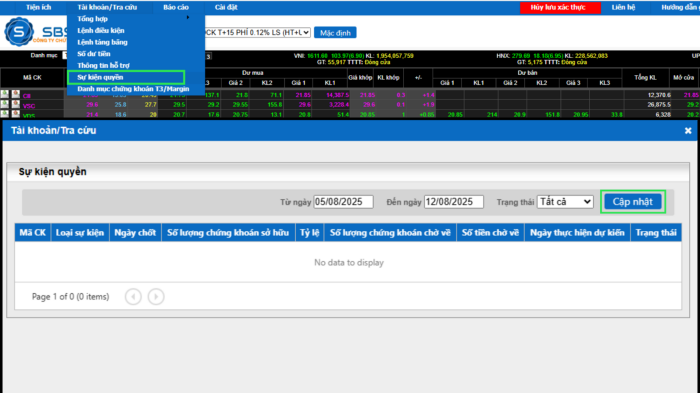Click Số lượng chứng khoán sở hữu header
This screenshot has height=393, width=700.
click(x=228, y=233)
